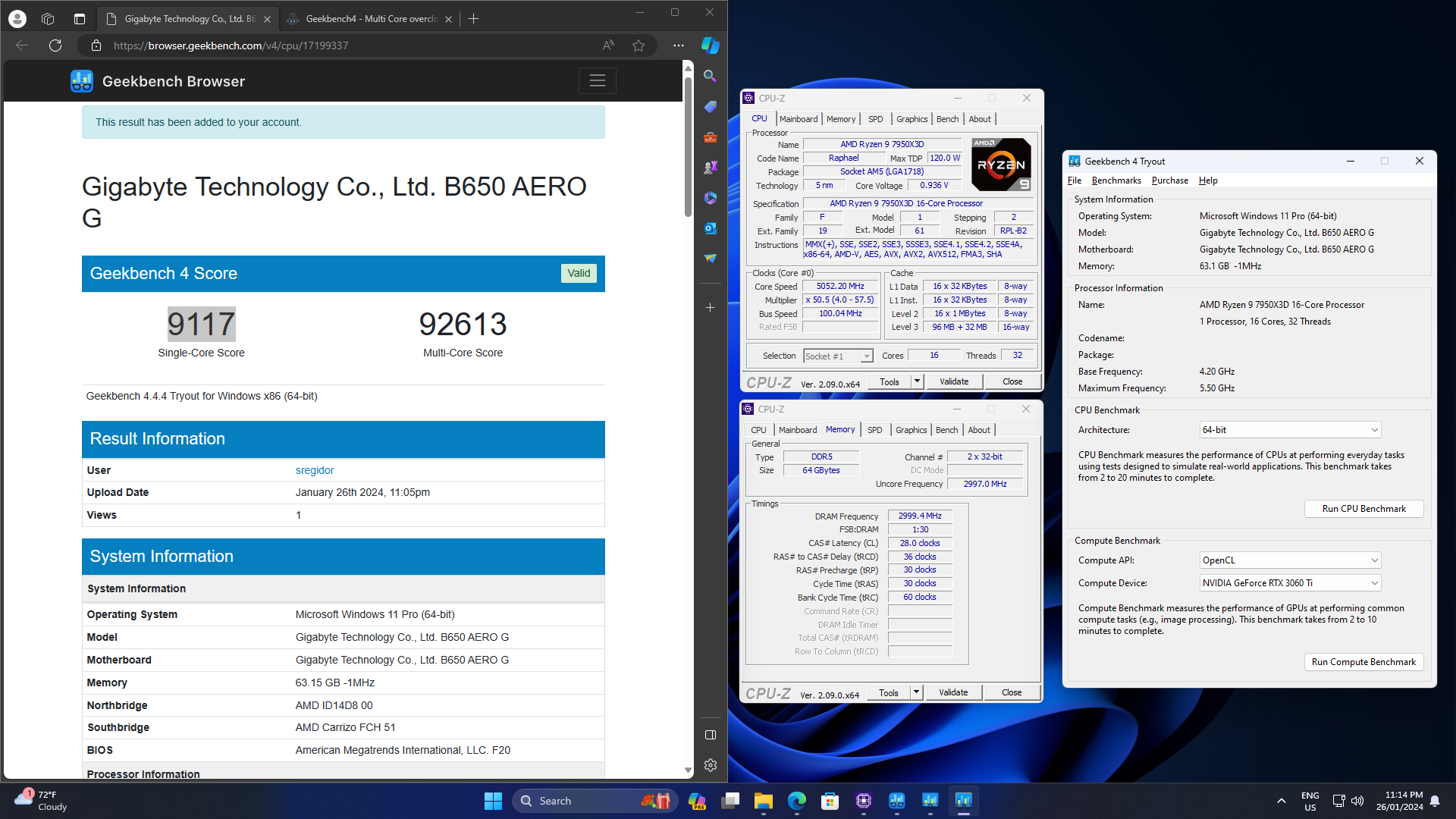1456x819 pixels.
Task: Click Tools button in top CPU-Z window
Action: [x=890, y=381]
